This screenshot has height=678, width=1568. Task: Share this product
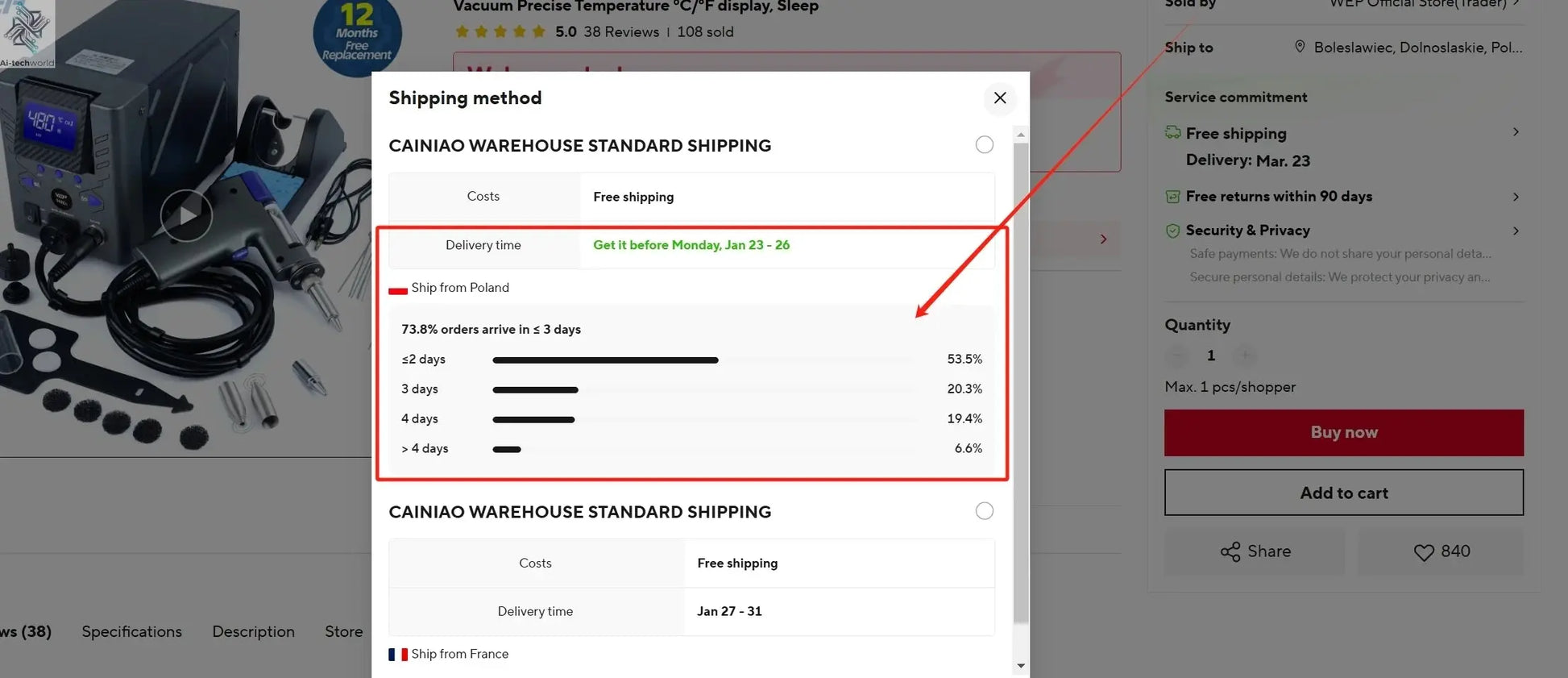tap(1255, 551)
